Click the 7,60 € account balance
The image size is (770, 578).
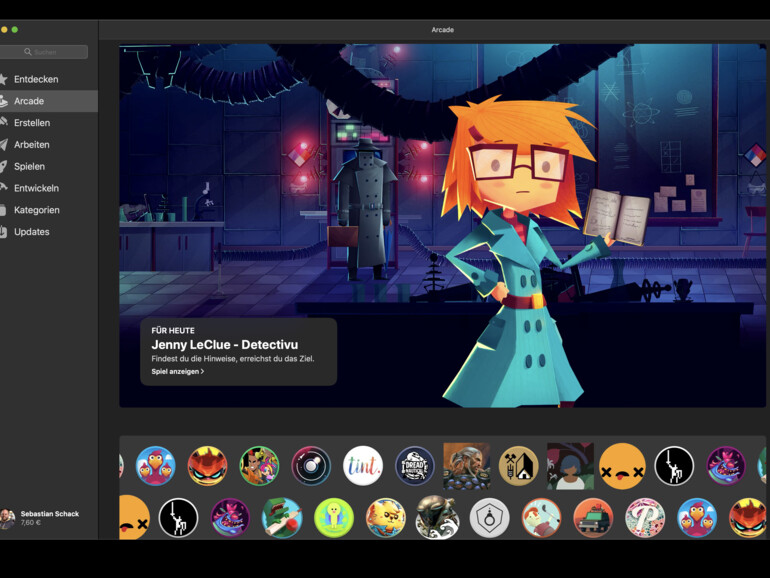point(30,523)
